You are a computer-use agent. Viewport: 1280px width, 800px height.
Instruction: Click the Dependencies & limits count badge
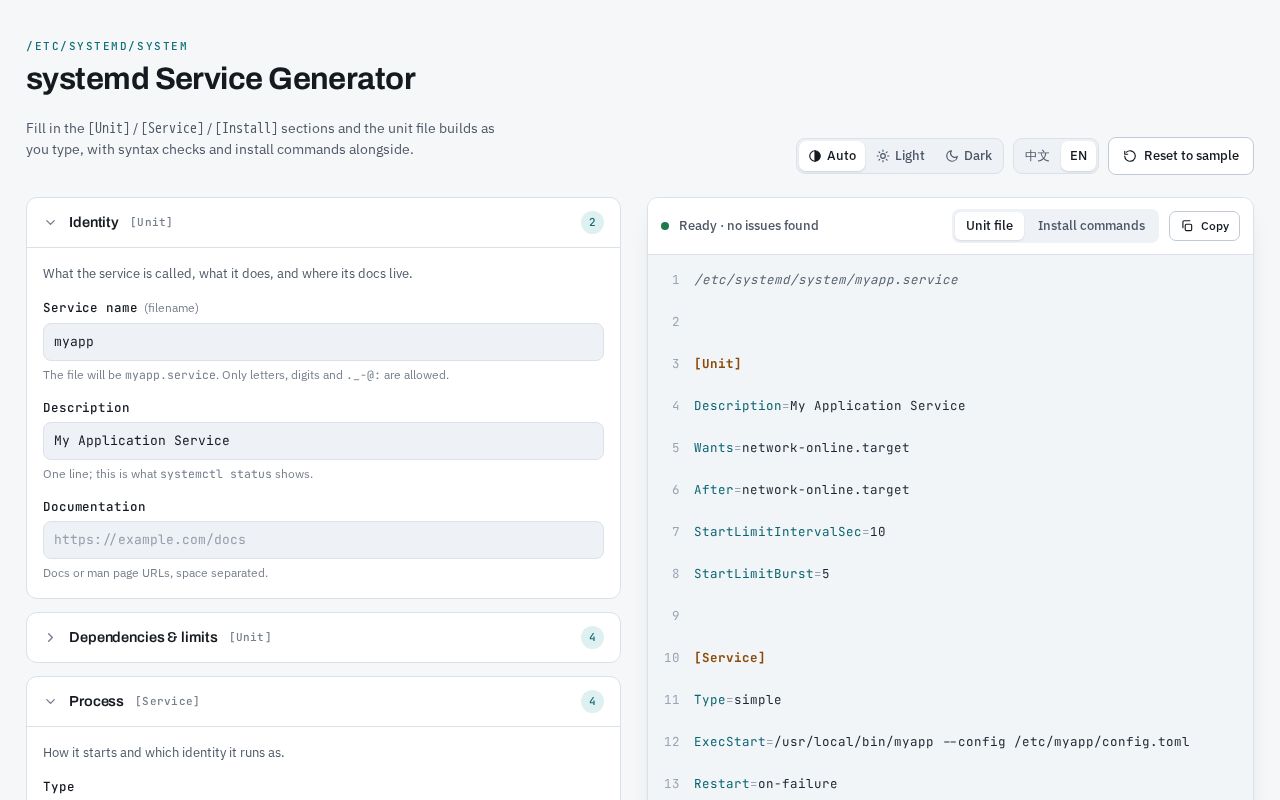(x=592, y=637)
